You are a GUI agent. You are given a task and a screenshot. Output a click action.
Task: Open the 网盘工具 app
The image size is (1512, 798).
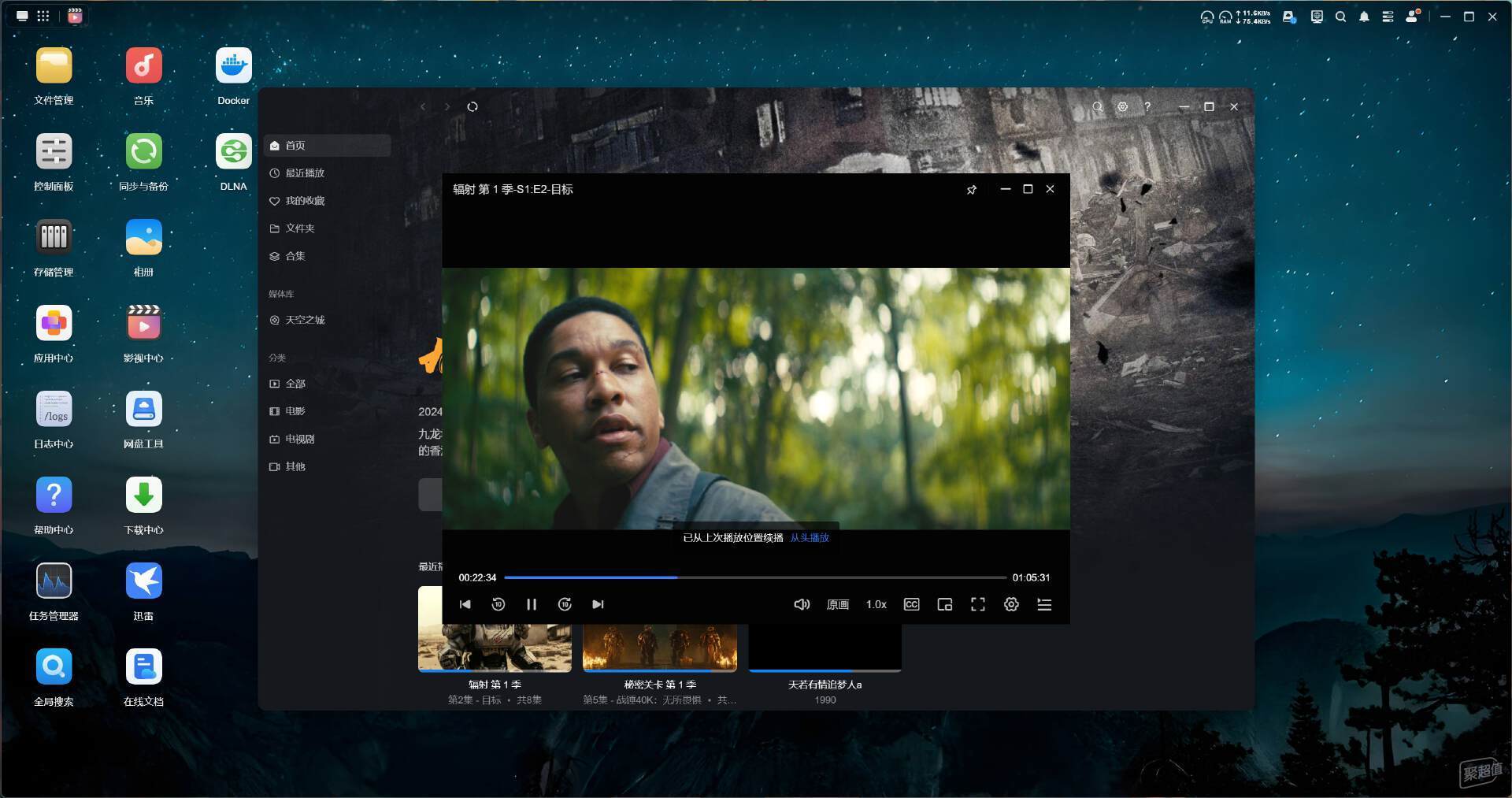[143, 410]
